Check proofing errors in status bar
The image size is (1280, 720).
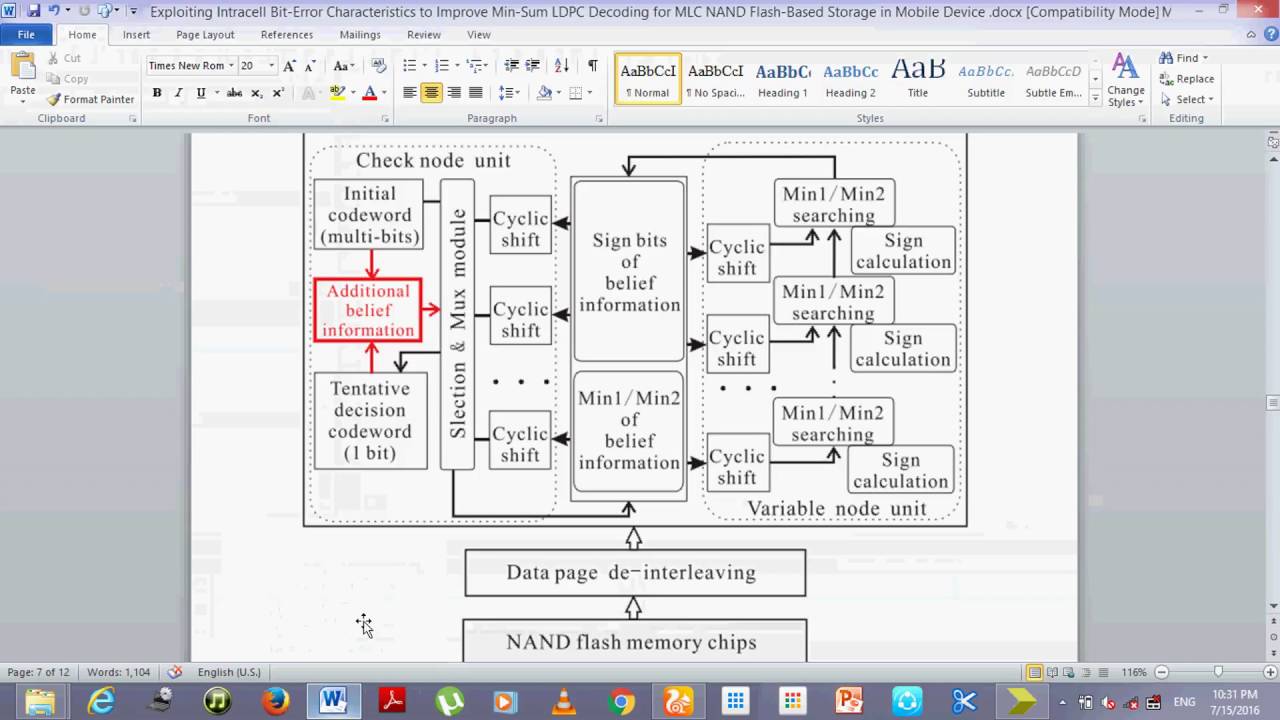click(x=175, y=672)
